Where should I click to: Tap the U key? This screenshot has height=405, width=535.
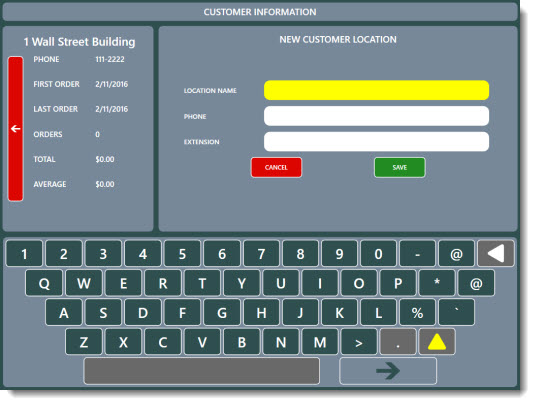click(281, 283)
